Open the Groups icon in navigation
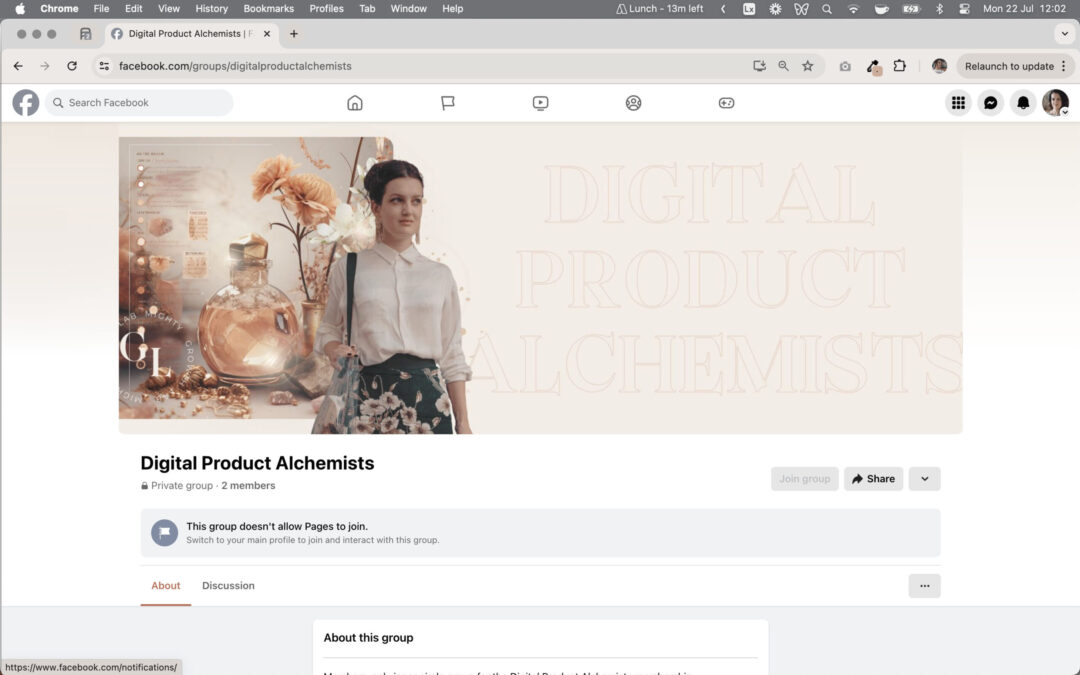 click(633, 103)
